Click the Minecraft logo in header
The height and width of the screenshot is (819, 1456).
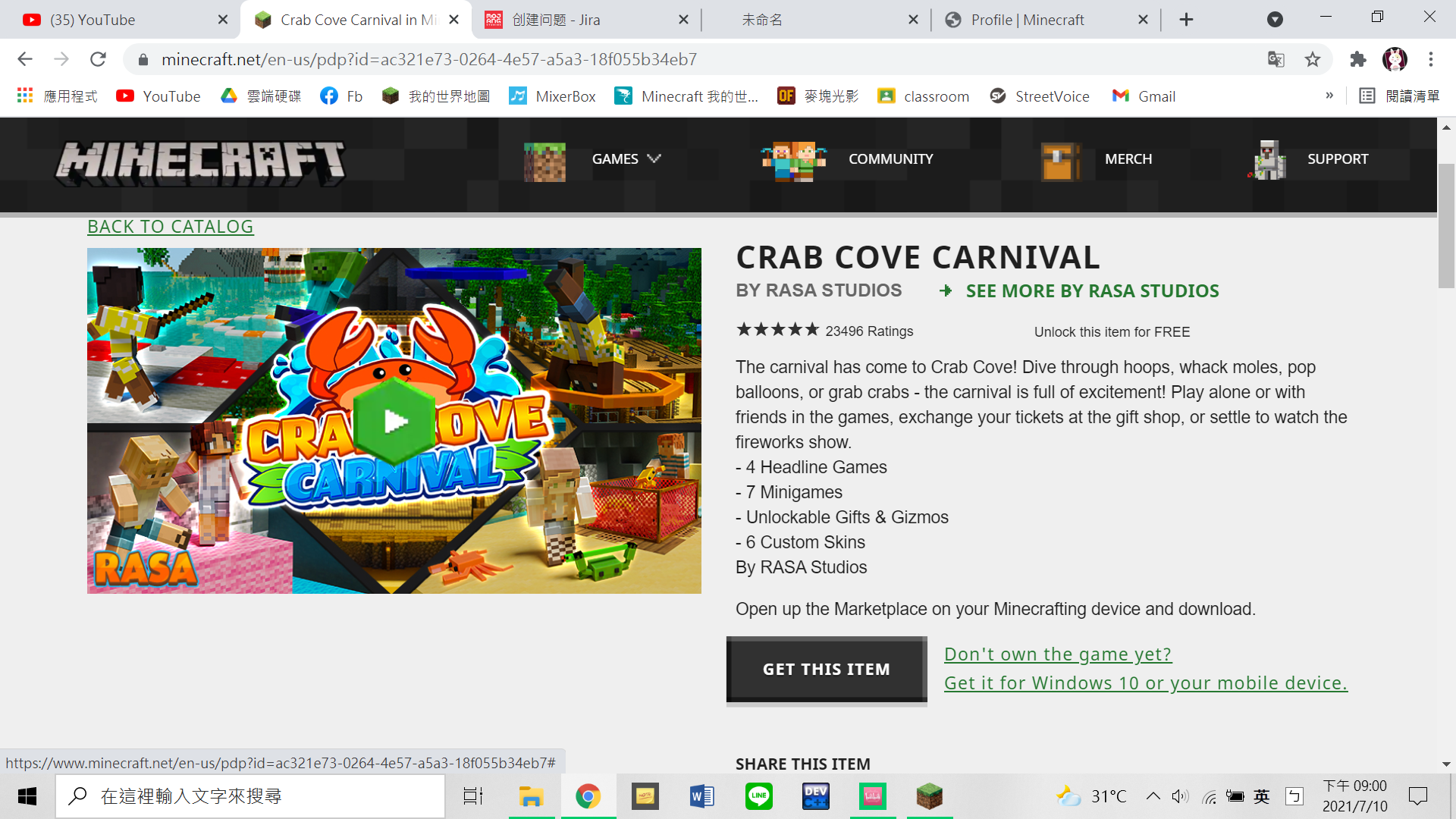(x=200, y=162)
